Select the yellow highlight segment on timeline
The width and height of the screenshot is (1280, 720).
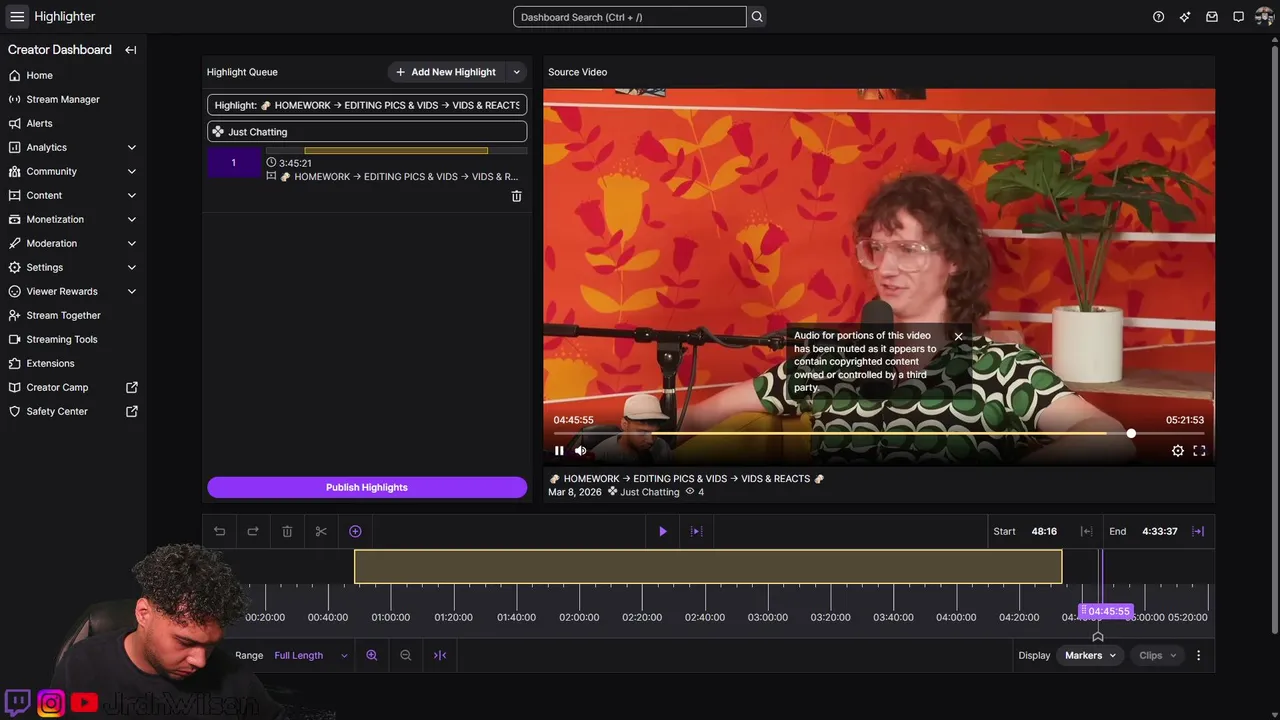[708, 567]
